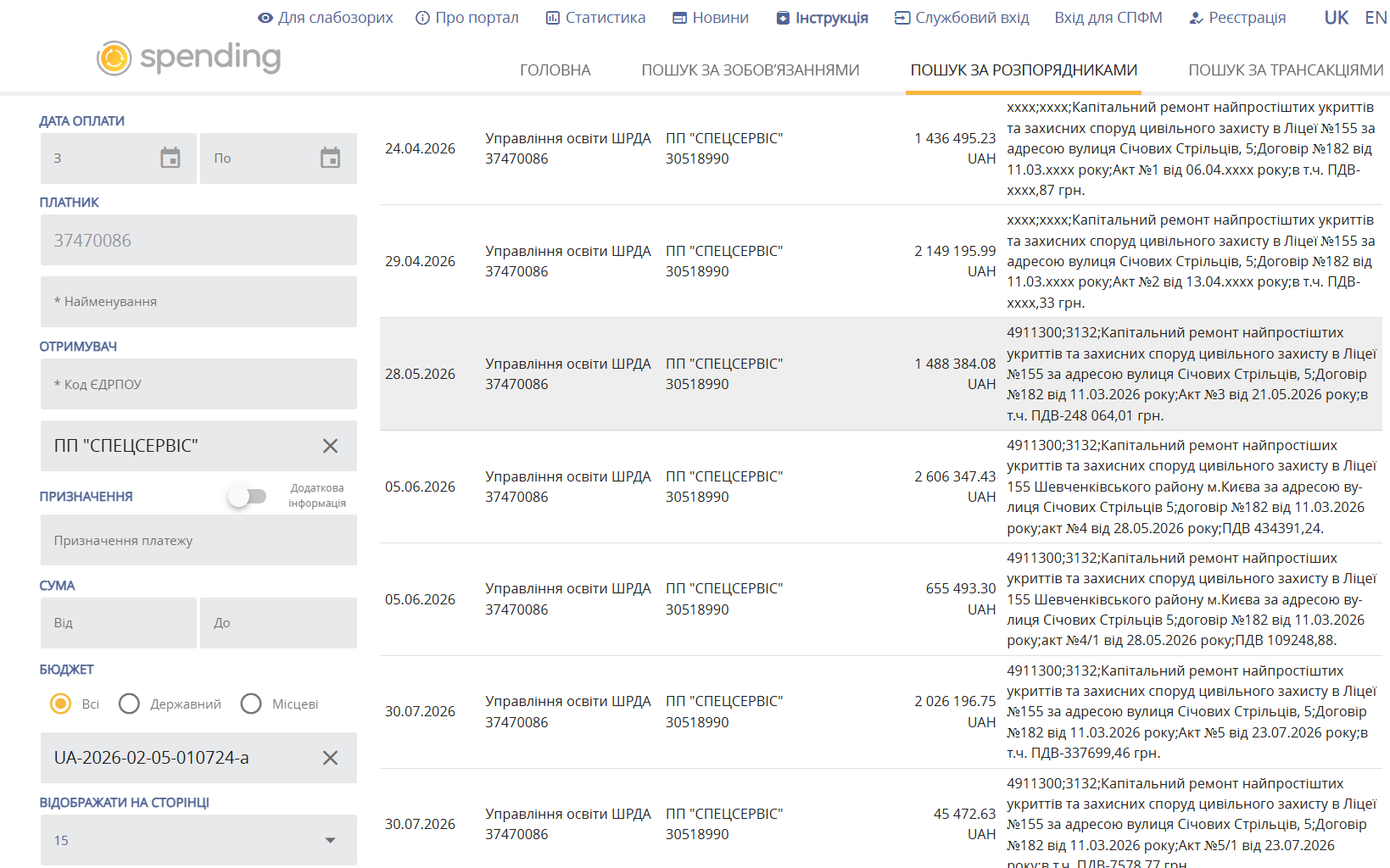Click the amount 2 149 195.99 UAH

pos(955,261)
